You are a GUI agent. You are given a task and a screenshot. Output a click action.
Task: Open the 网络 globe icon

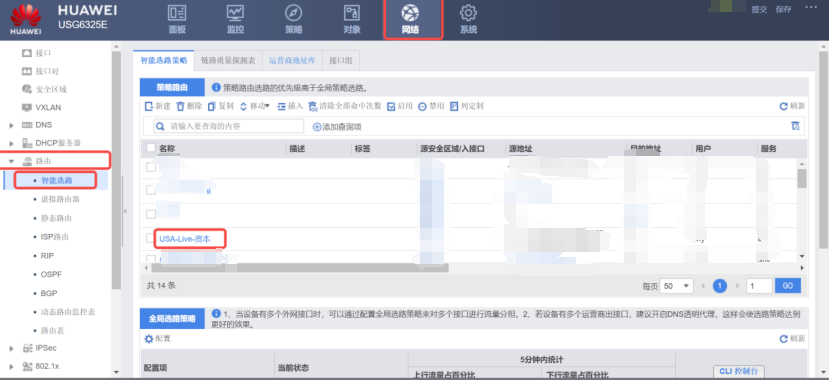(x=410, y=13)
